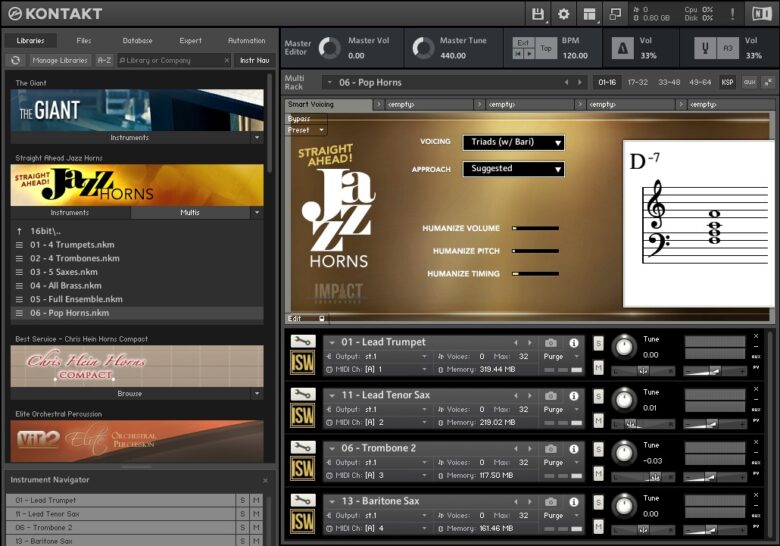Image resolution: width=780 pixels, height=546 pixels.
Task: Click the Instr Nav button
Action: [254, 60]
